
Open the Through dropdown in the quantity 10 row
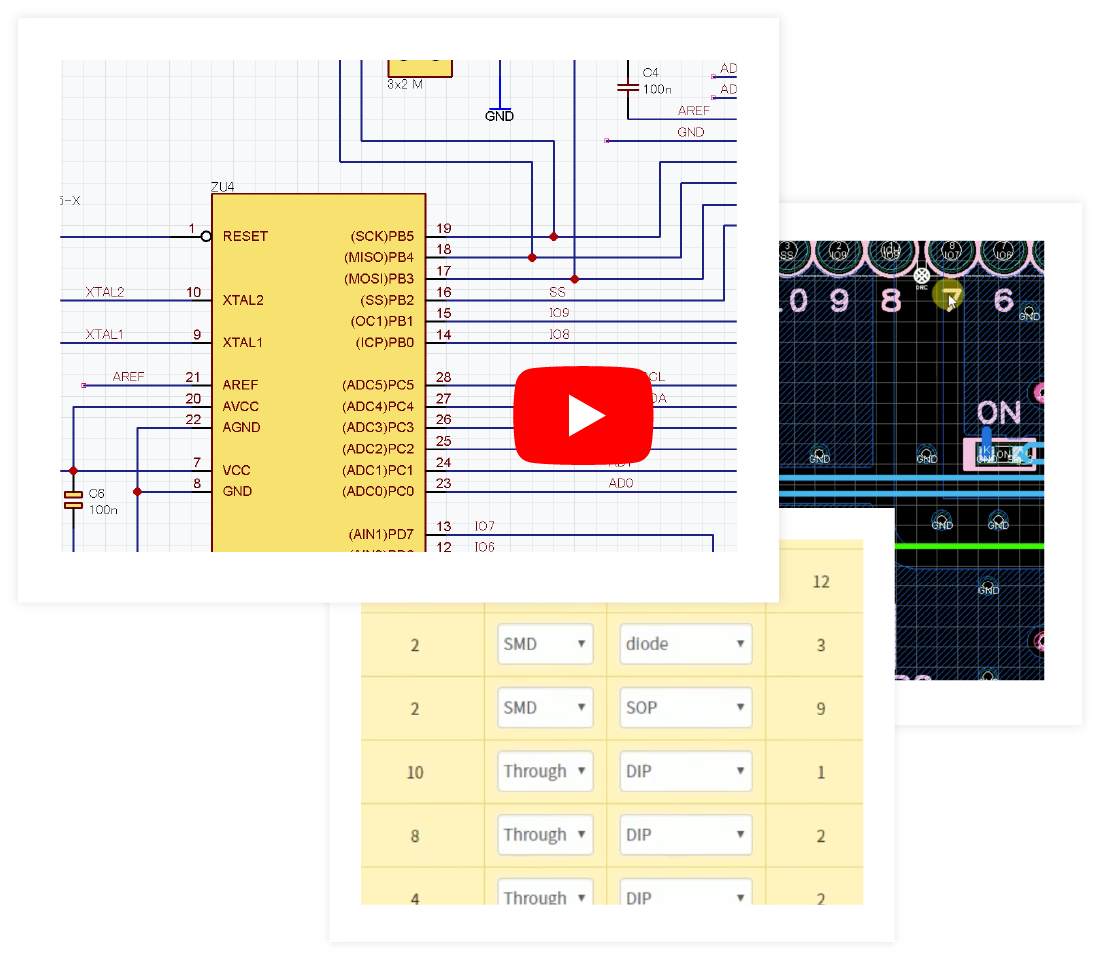pos(545,770)
